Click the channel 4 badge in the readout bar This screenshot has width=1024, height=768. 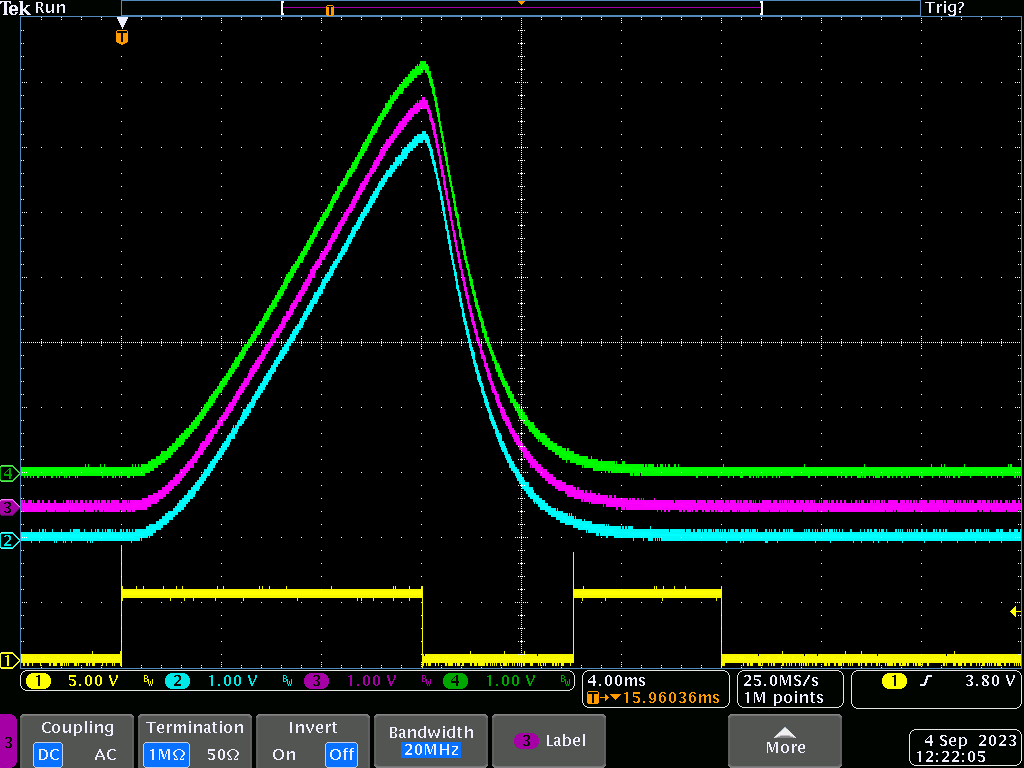click(457, 681)
